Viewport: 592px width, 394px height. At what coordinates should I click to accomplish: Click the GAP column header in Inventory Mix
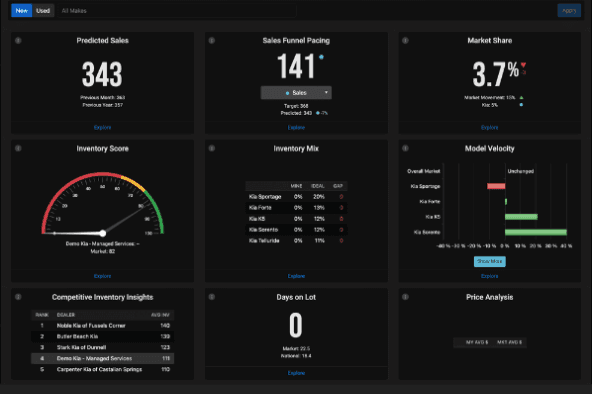(338, 186)
